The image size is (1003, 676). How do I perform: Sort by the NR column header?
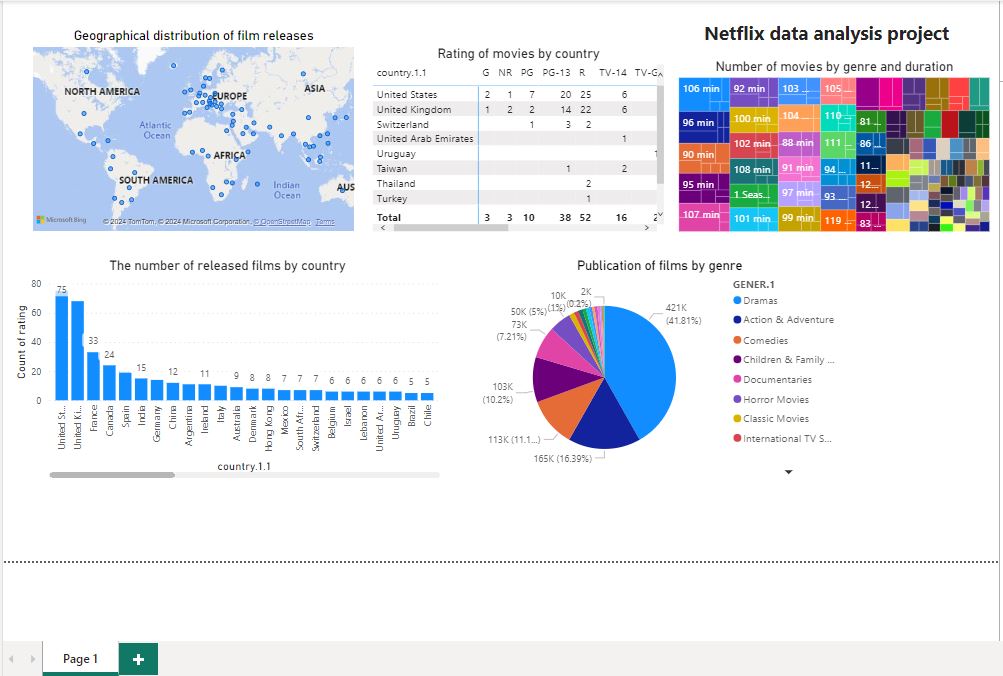pyautogui.click(x=505, y=73)
